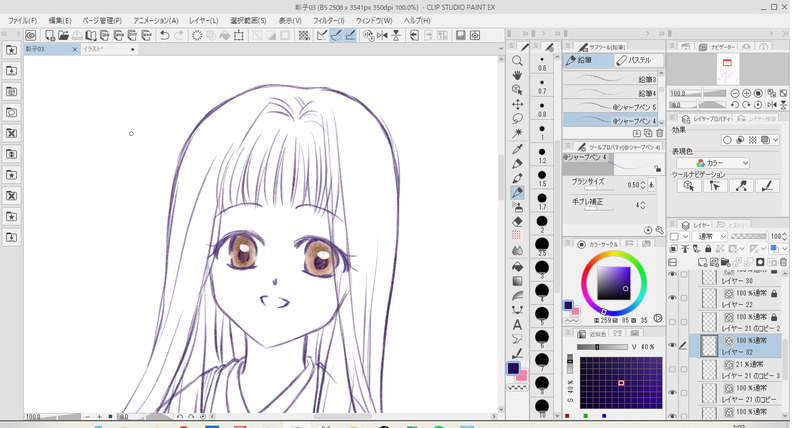This screenshot has width=799, height=428.
Task: Click the Flip horizontal icon in command bar
Action: point(382,35)
